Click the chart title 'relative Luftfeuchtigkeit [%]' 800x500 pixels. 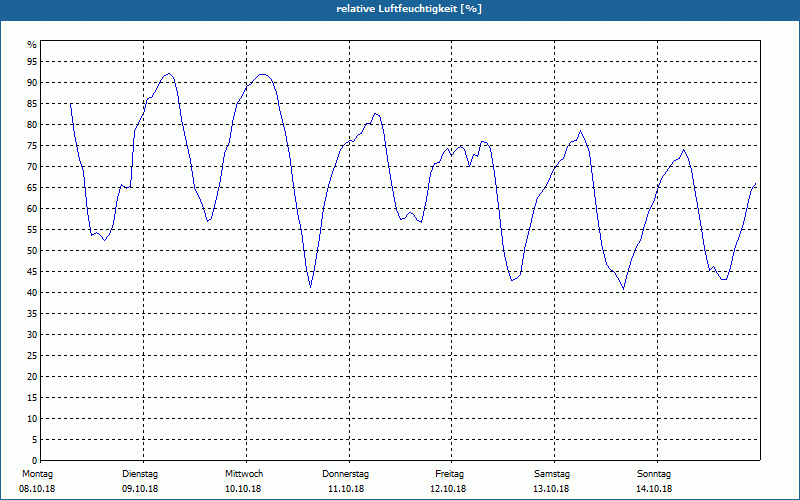click(x=409, y=9)
